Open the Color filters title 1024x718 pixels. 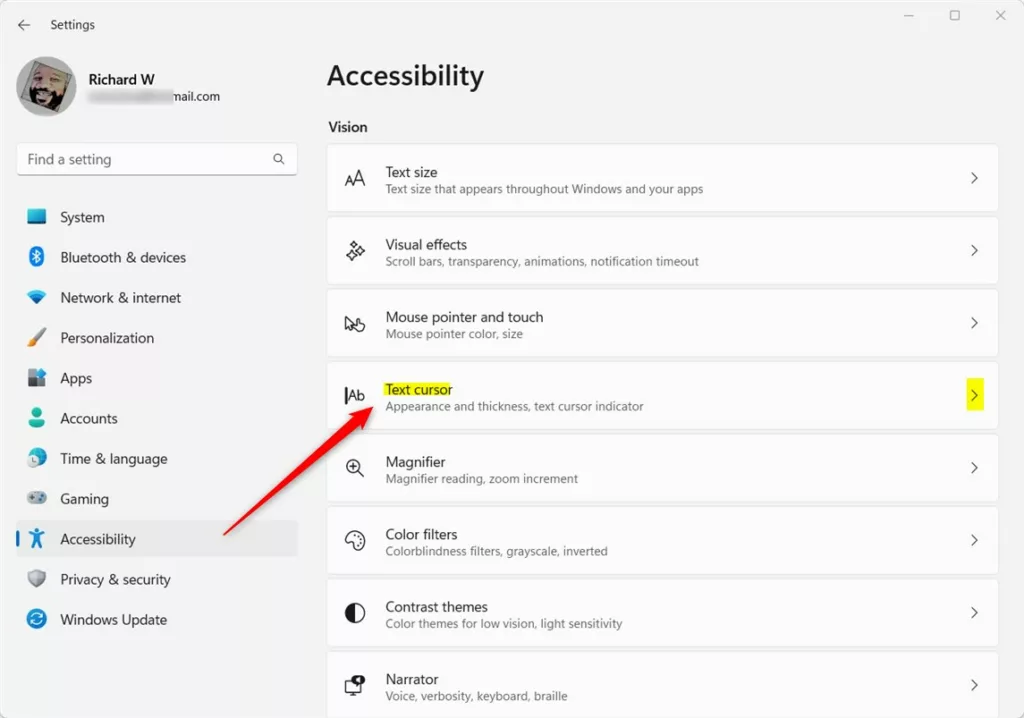pos(421,534)
